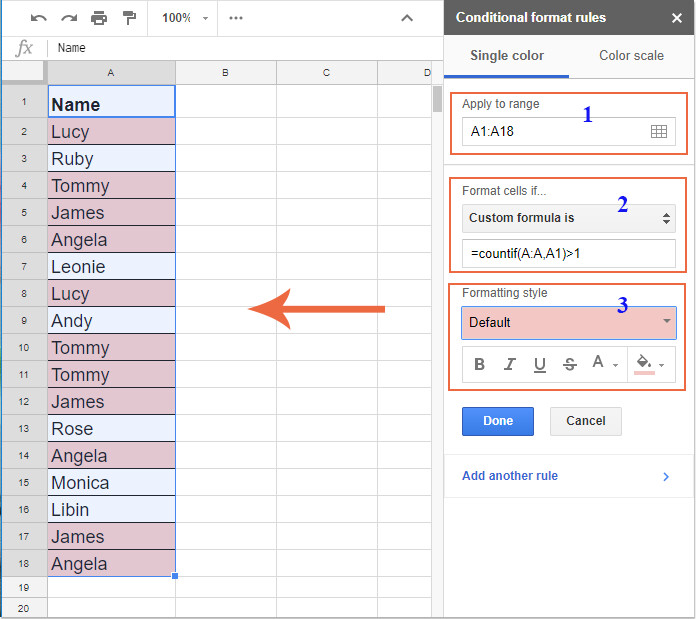Image resolution: width=696 pixels, height=619 pixels.
Task: Open the text color picker
Action: pyautogui.click(x=603, y=364)
